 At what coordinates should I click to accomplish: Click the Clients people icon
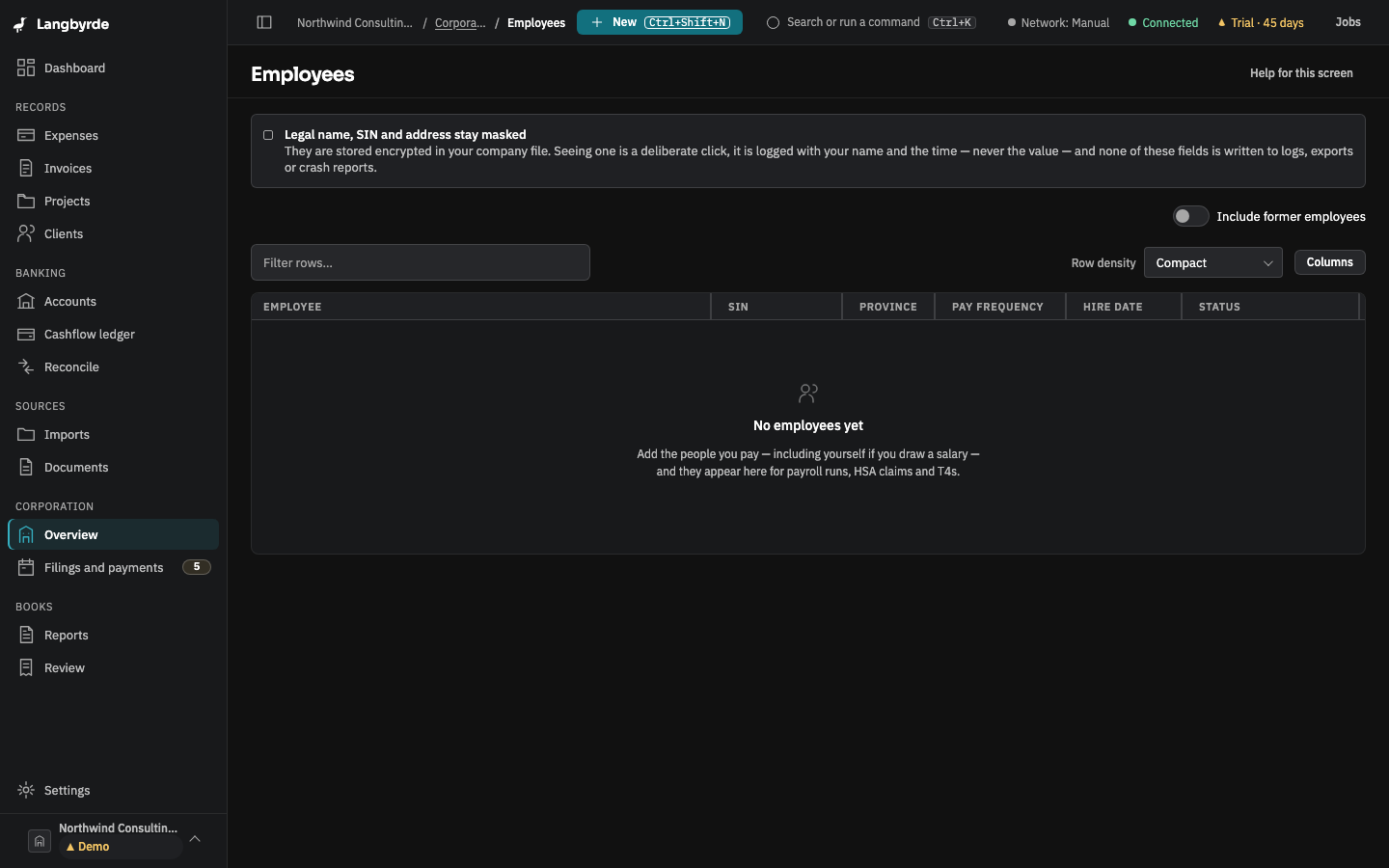point(26,233)
